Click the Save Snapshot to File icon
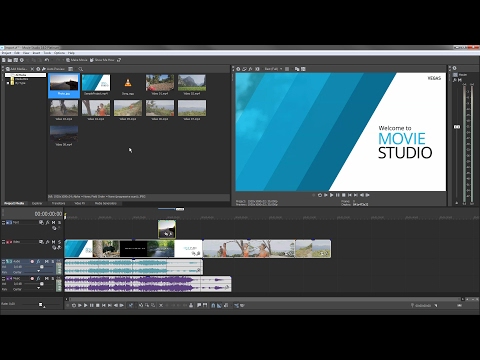Image resolution: width=480 pixels, height=360 pixels. (x=303, y=69)
